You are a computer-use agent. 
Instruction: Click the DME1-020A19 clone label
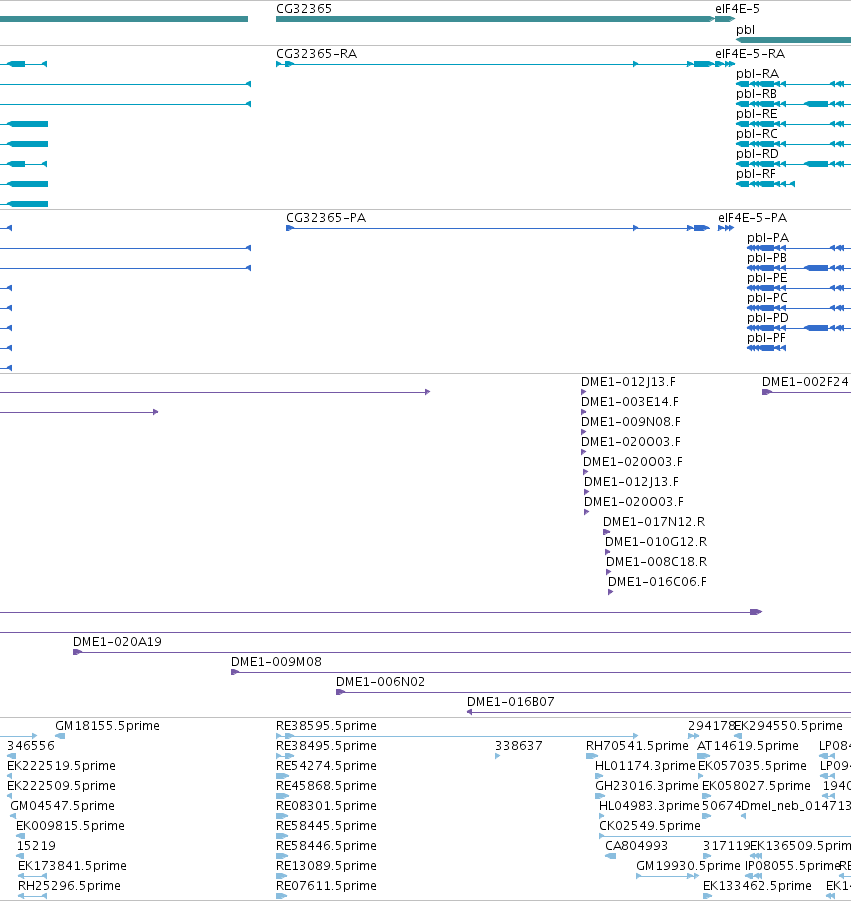click(117, 642)
